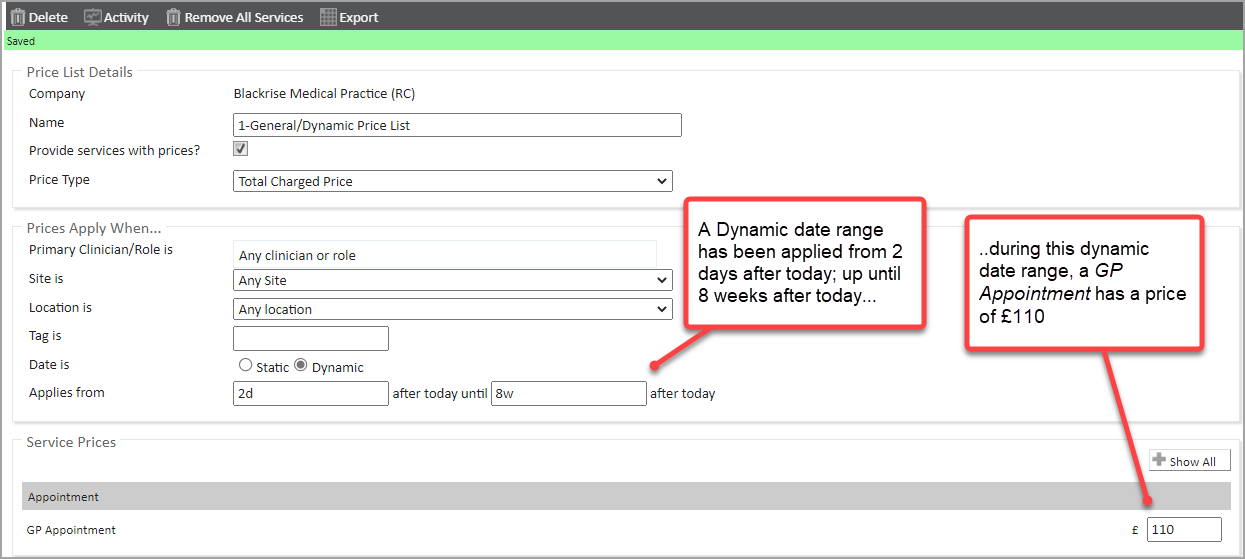Viewport: 1245px width, 559px height.
Task: Open the 'Location is' dropdown
Action: pos(452,309)
